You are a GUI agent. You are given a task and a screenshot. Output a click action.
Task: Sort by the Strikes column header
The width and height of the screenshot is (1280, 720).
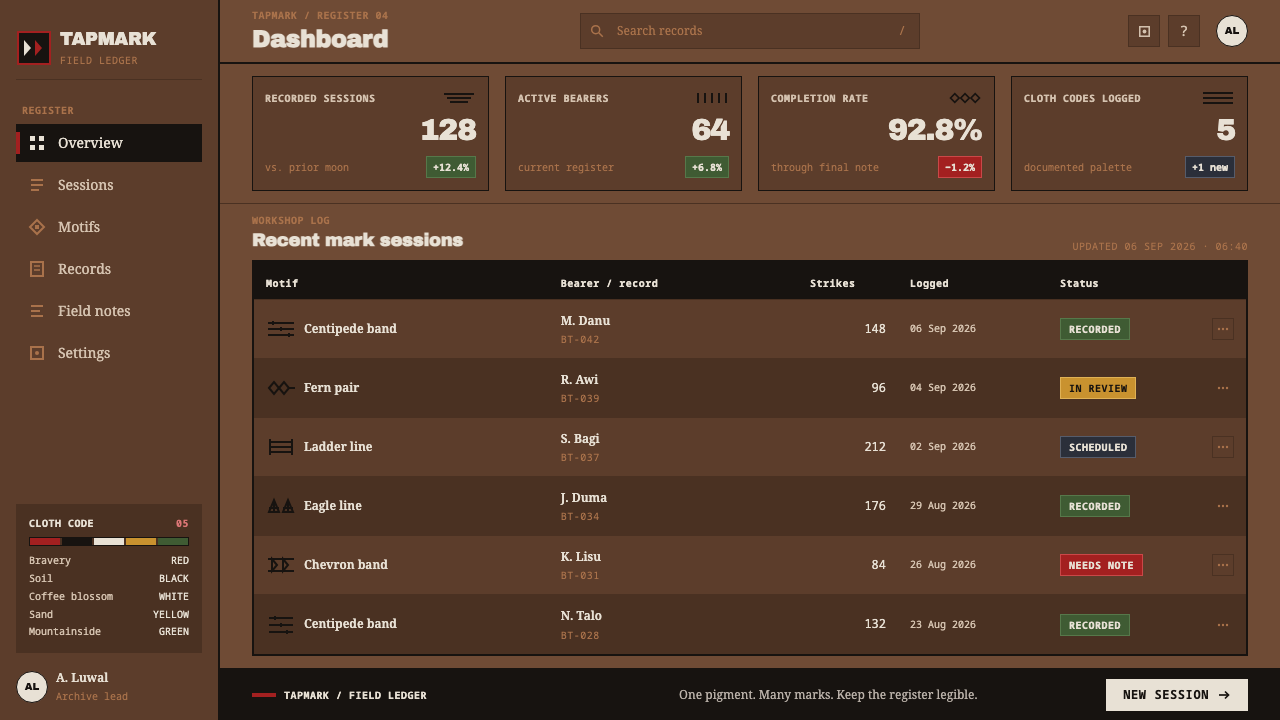pyautogui.click(x=832, y=283)
